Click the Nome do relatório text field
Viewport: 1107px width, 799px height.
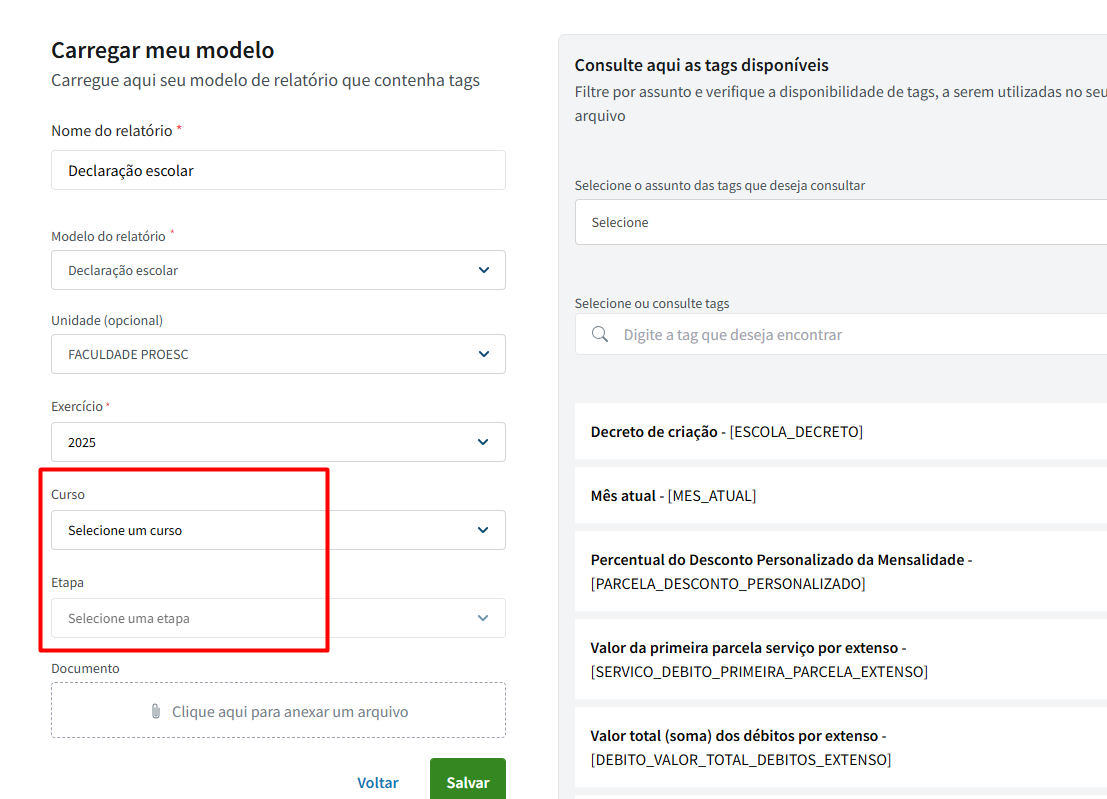click(x=278, y=171)
